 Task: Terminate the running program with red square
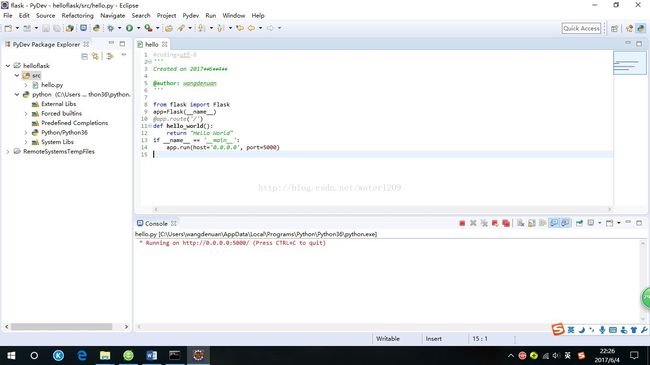click(462, 223)
